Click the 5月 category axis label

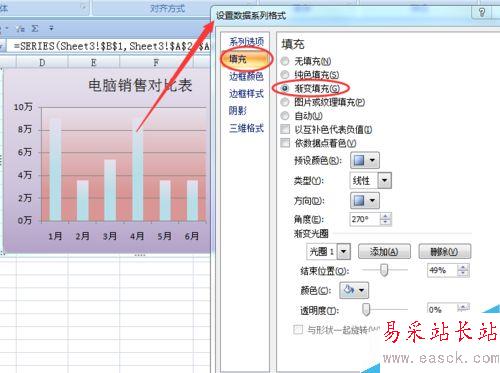point(164,236)
